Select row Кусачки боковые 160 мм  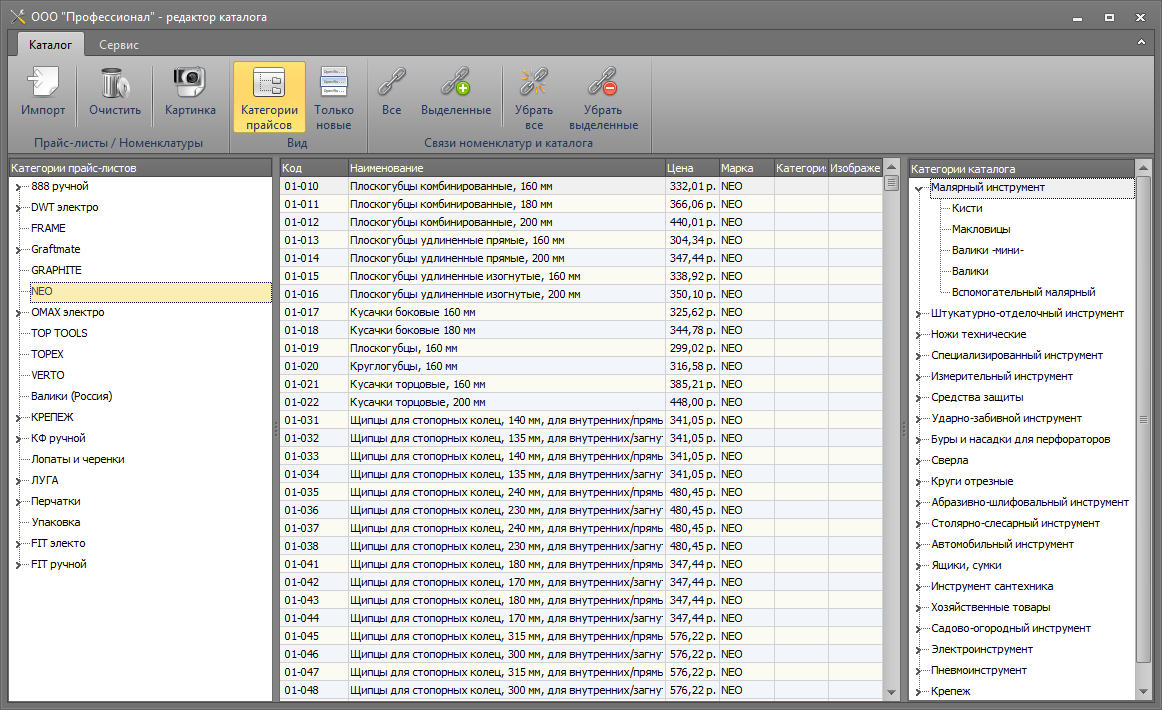click(581, 312)
